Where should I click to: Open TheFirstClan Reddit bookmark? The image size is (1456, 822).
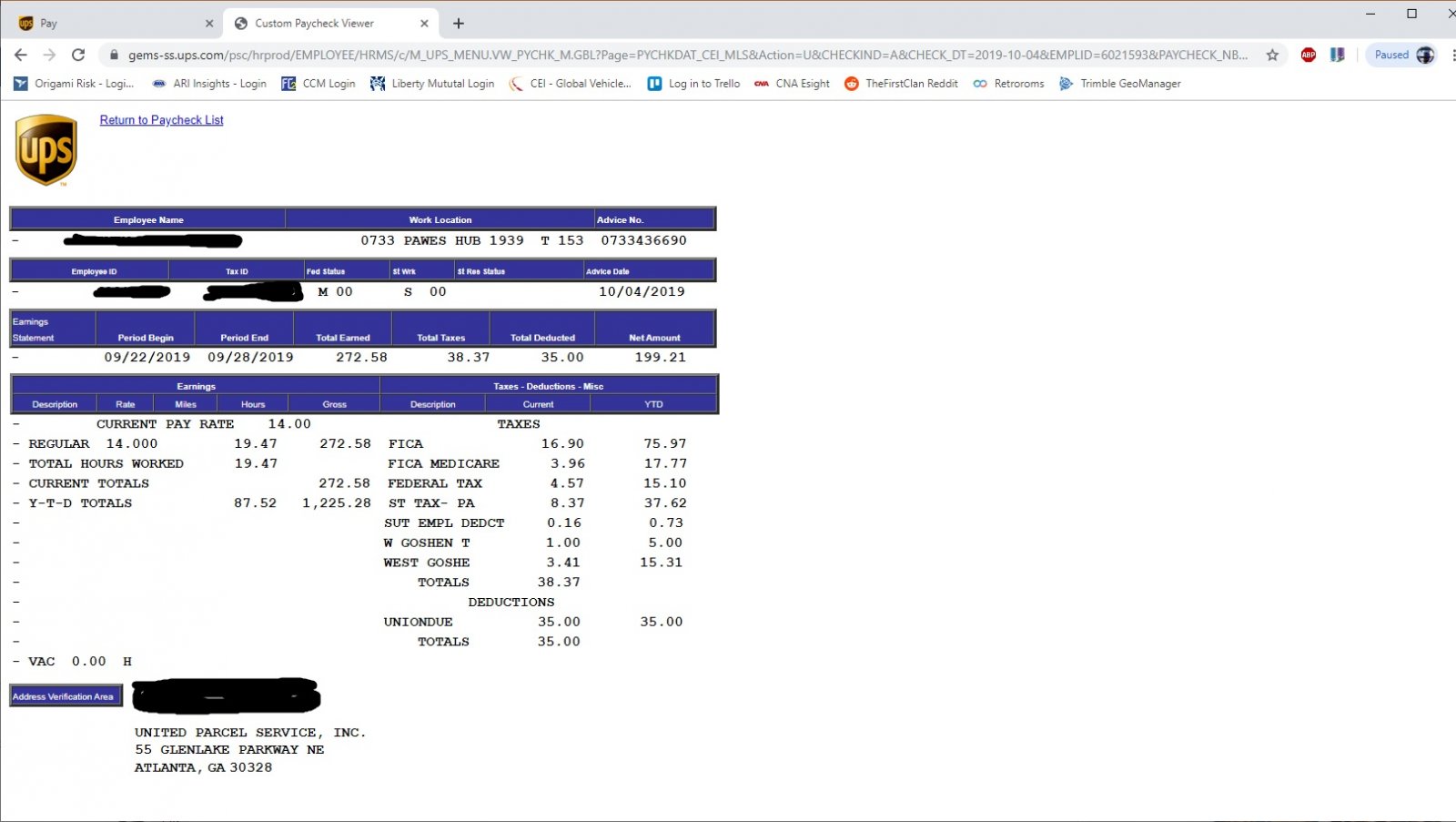[x=901, y=84]
